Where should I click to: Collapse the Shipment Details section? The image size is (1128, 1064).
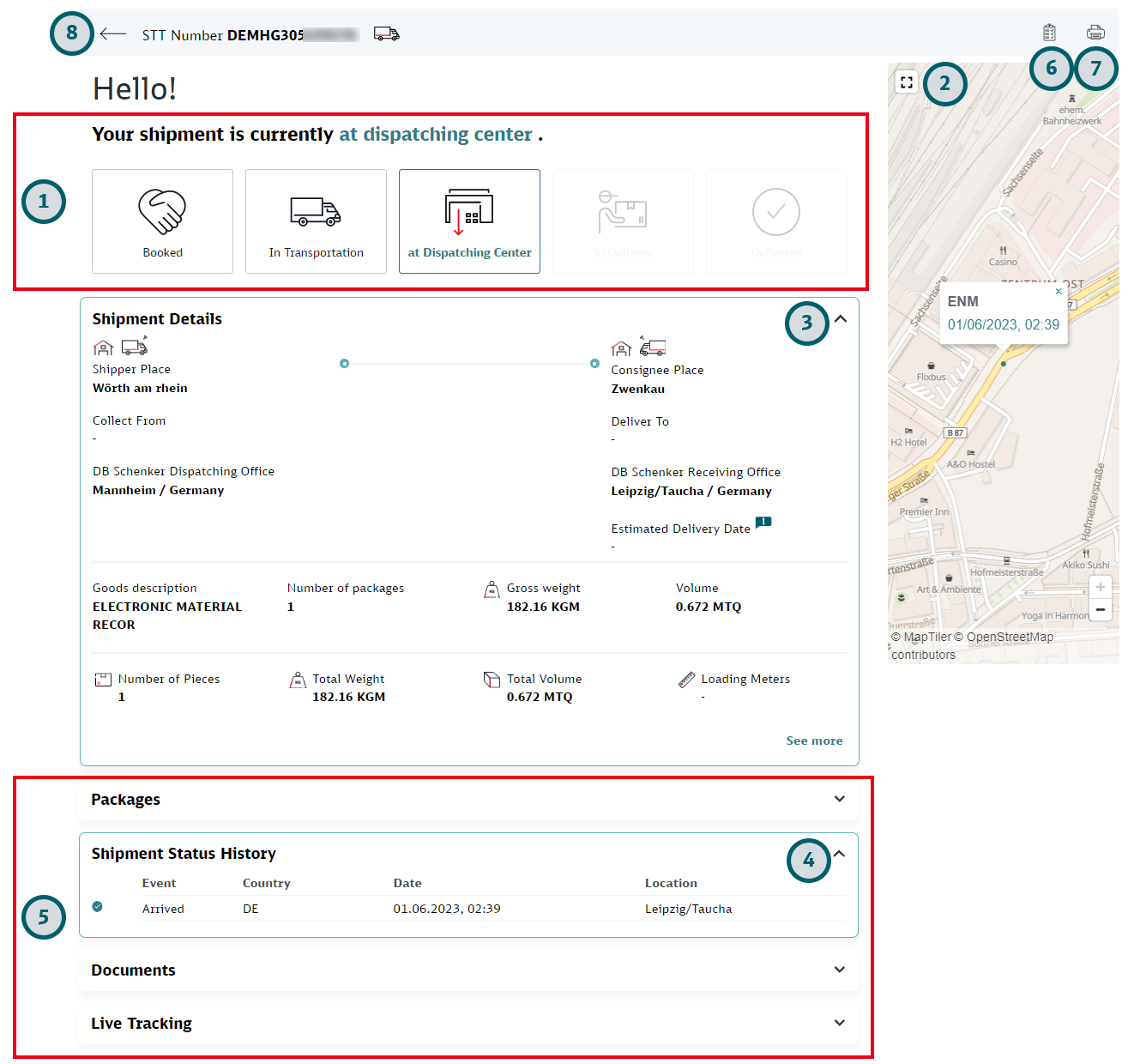(x=841, y=319)
